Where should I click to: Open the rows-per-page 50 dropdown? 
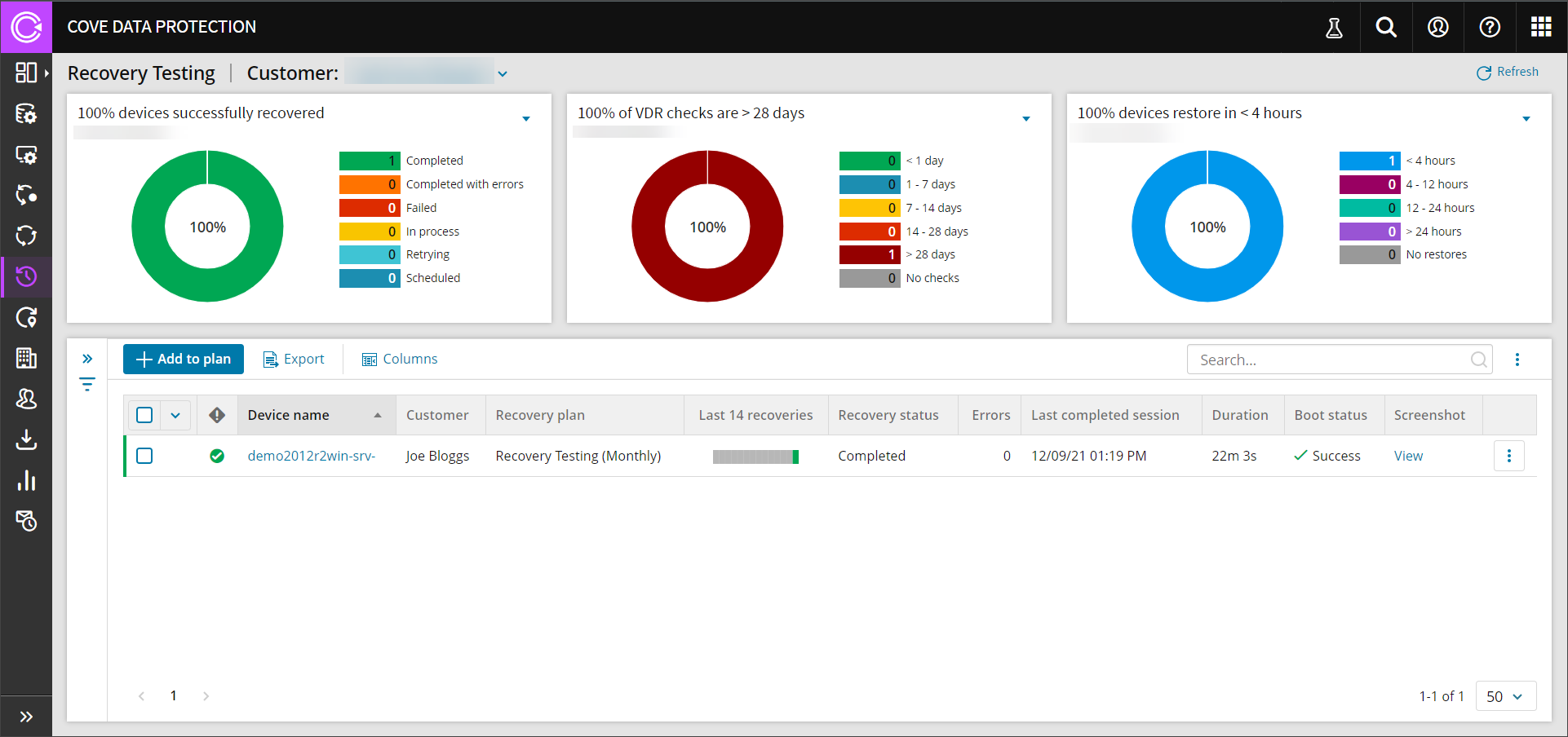pos(1505,696)
